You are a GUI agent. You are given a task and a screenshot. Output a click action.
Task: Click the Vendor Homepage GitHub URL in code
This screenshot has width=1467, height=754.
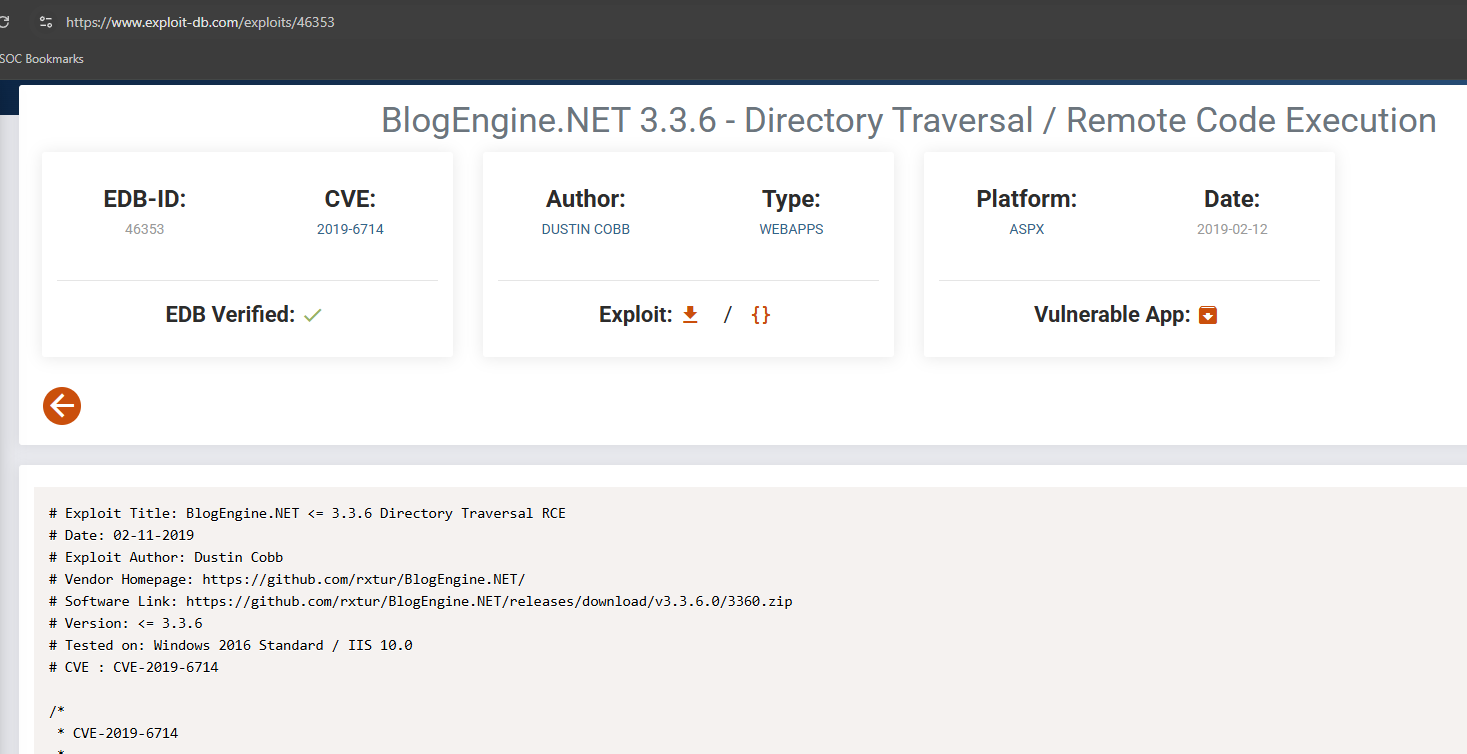click(363, 579)
